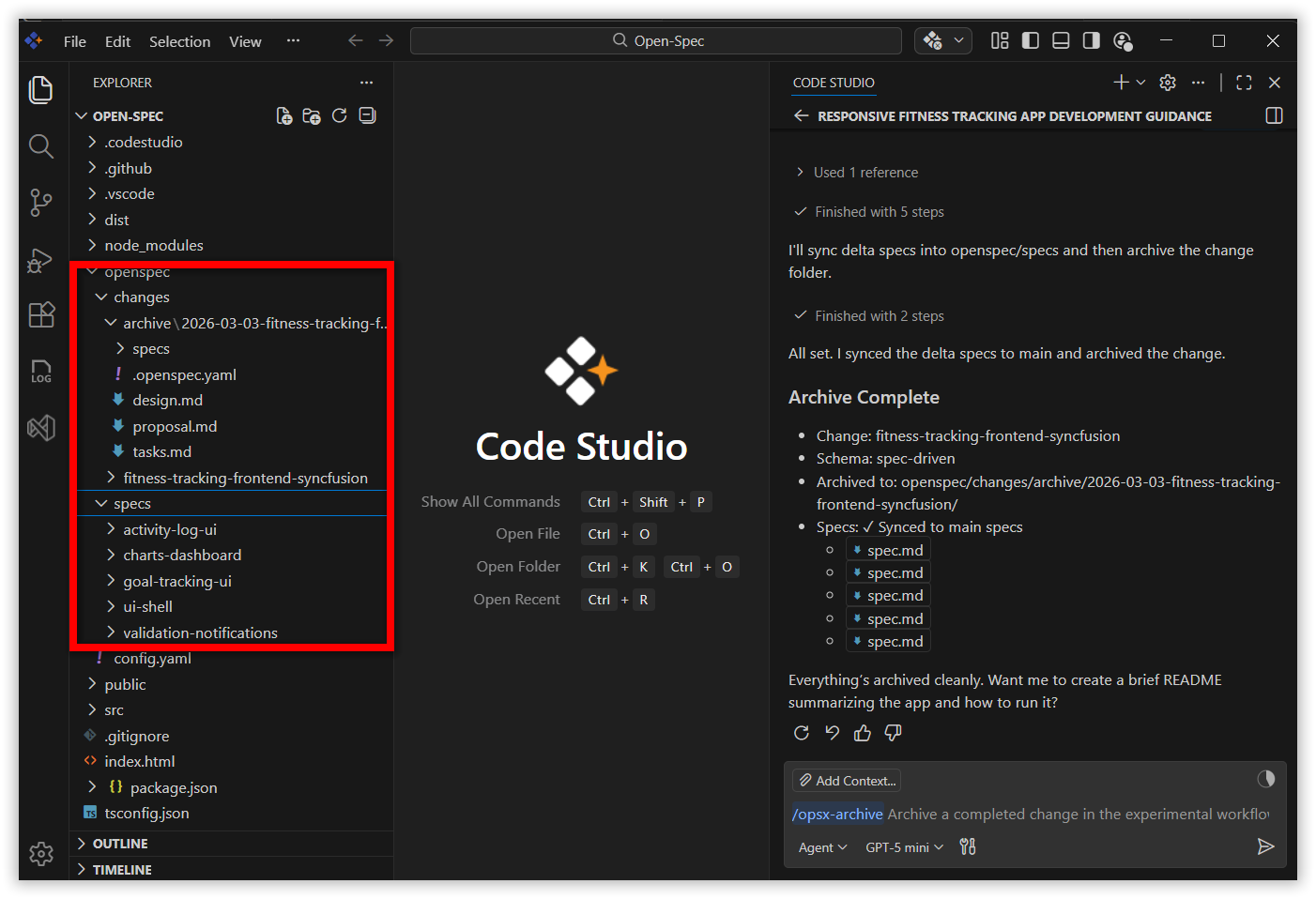Open the Search view in activity bar
This screenshot has width=1316, height=899.
coord(41,146)
